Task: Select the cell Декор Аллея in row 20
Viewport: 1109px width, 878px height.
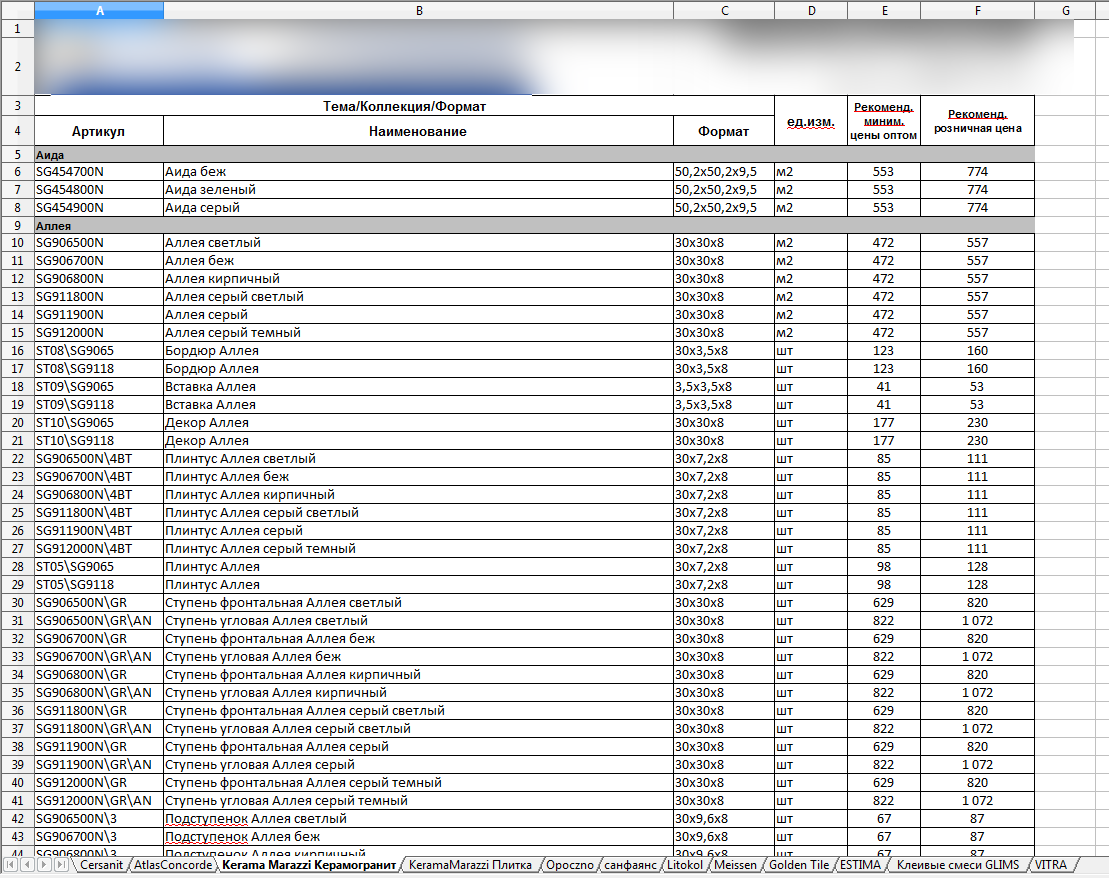Action: click(418, 423)
